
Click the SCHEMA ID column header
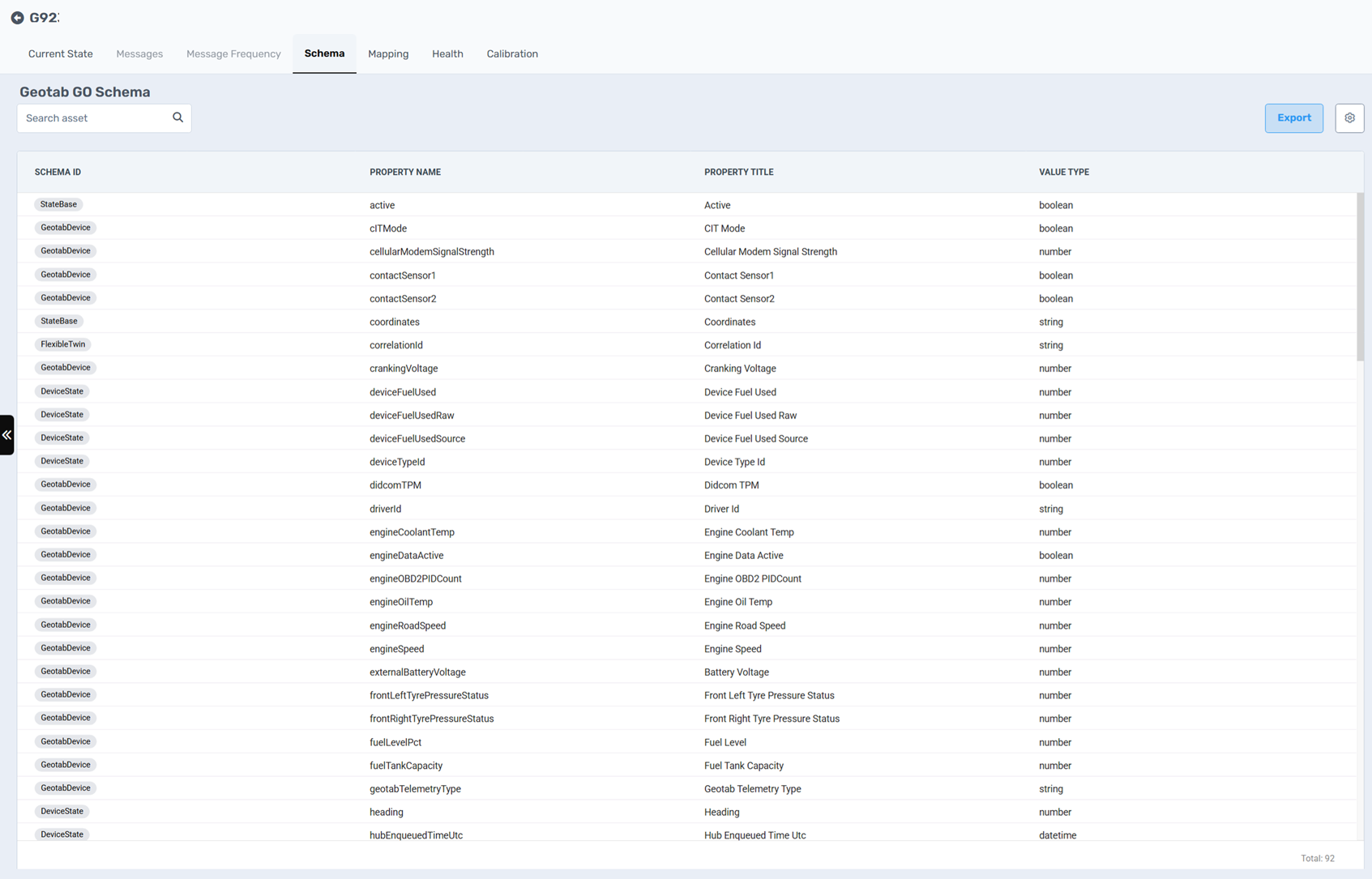58,173
